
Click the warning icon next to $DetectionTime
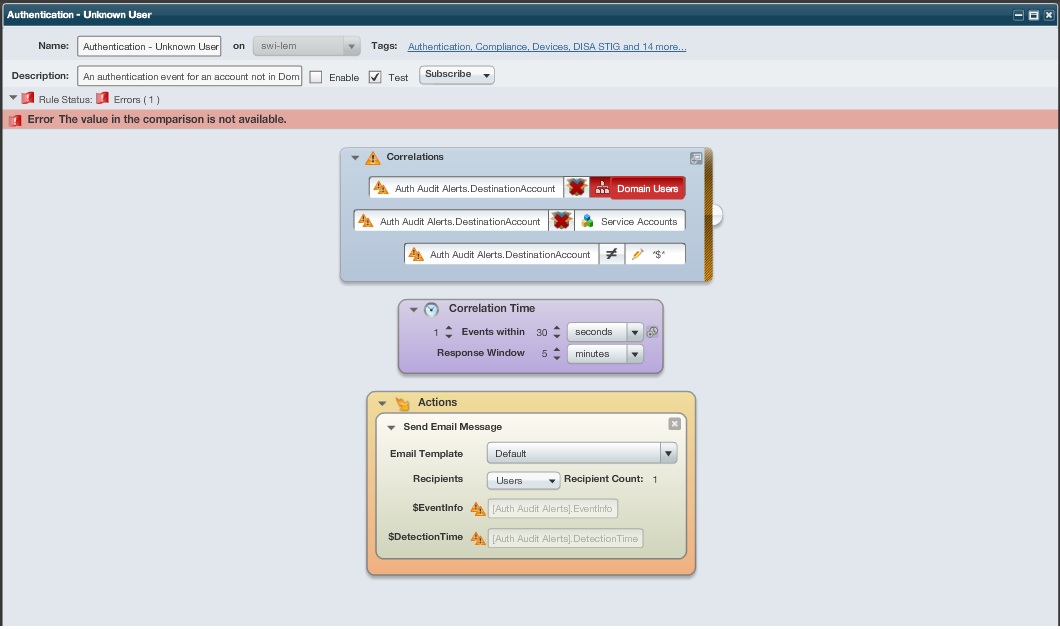coord(478,538)
